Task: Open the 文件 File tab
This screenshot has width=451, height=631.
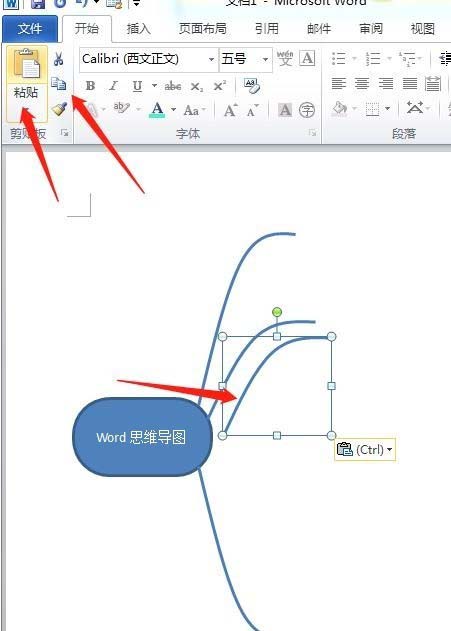Action: [x=30, y=29]
